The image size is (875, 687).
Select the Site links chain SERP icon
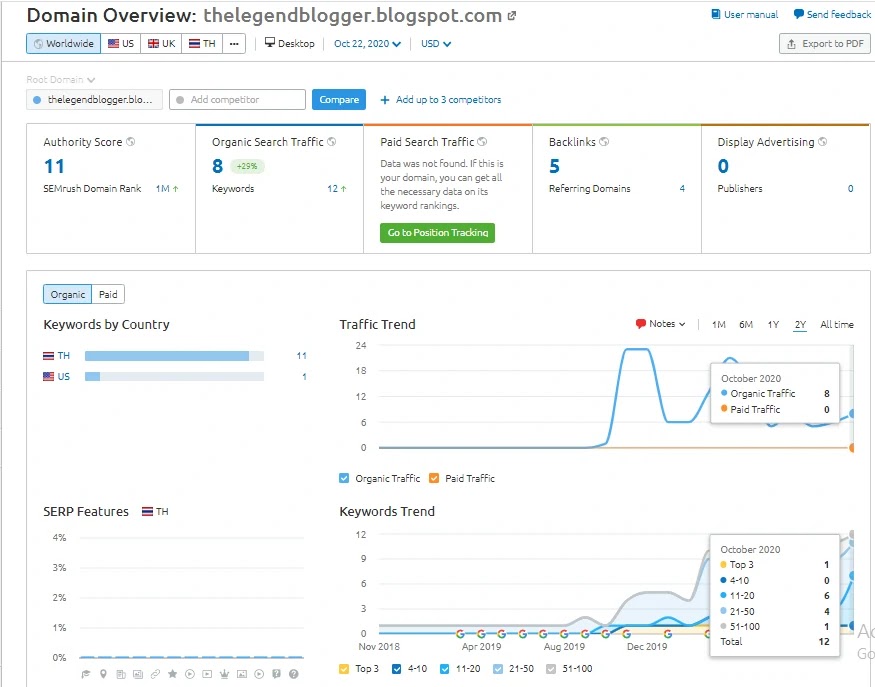(155, 674)
